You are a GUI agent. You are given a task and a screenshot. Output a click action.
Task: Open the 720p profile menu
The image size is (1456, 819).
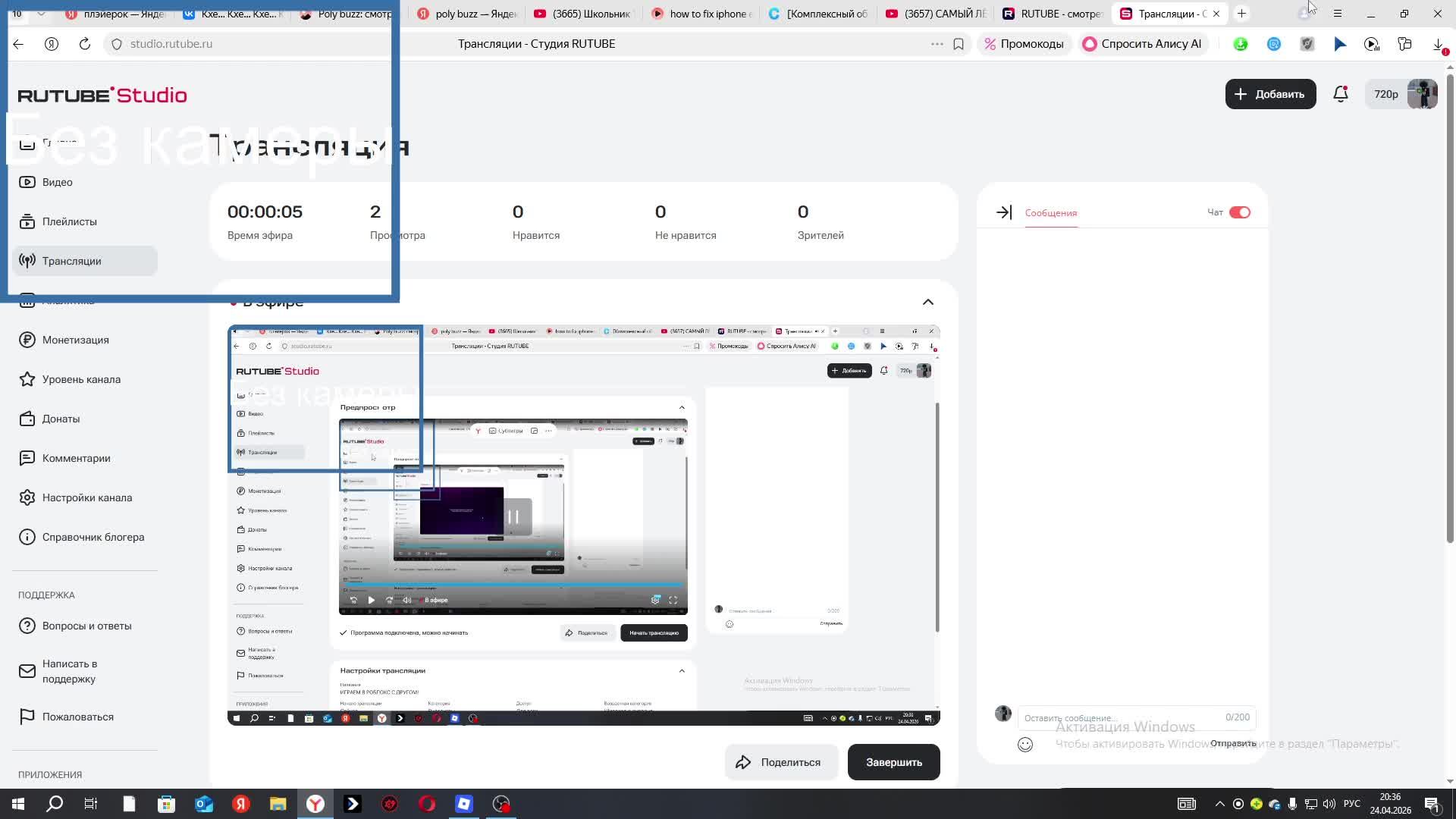click(x=1400, y=94)
